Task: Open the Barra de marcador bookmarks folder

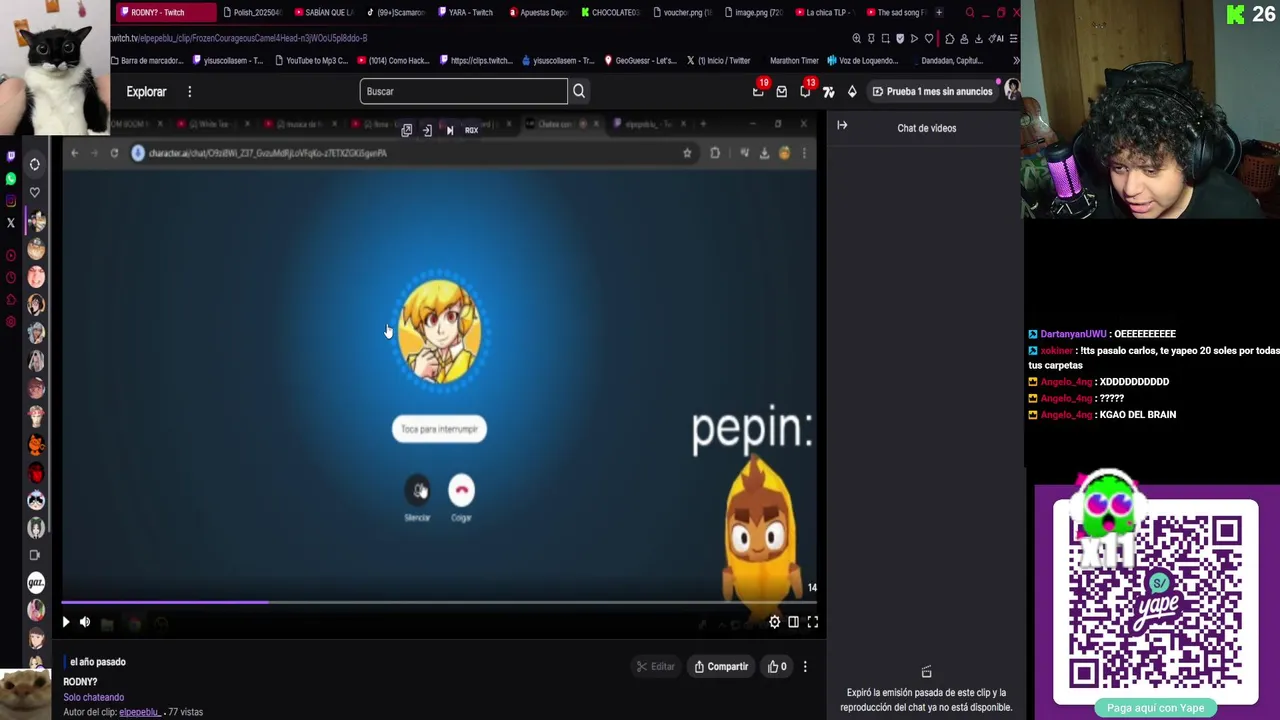Action: tap(147, 60)
